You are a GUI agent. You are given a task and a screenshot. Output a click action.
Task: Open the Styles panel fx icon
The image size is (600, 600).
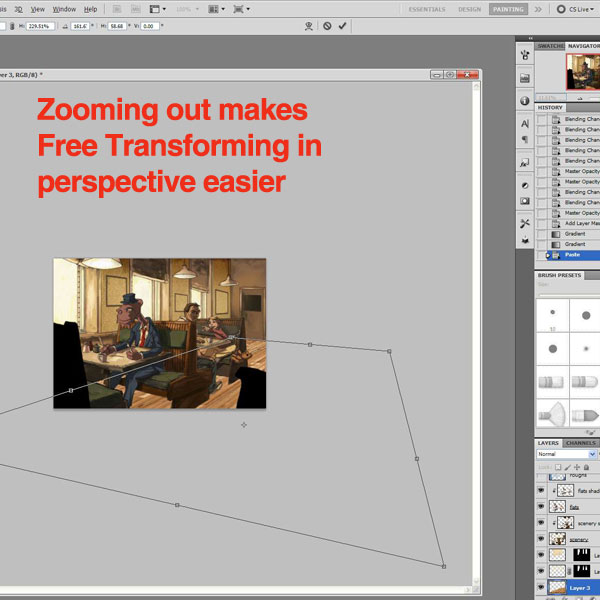(525, 163)
